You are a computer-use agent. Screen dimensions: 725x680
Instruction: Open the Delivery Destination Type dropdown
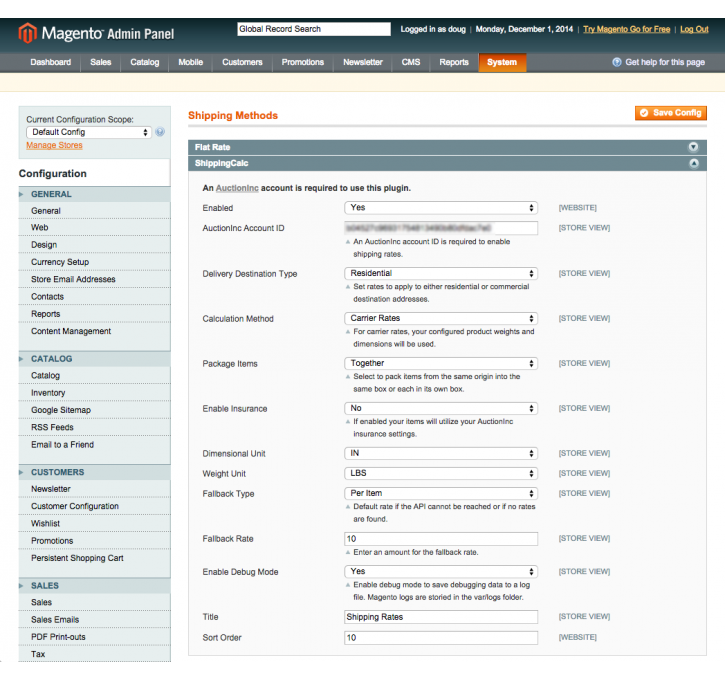[x=441, y=273]
